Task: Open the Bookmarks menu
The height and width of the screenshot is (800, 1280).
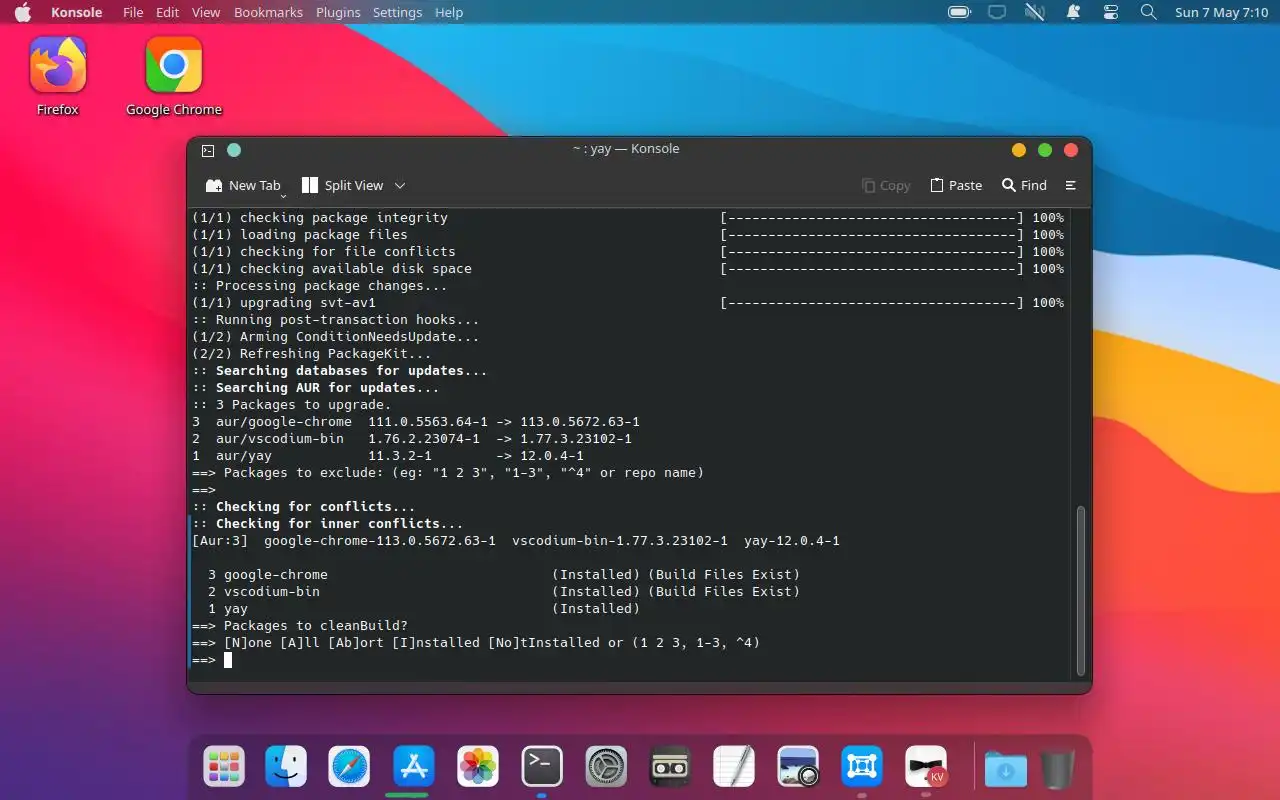Action: pos(268,12)
